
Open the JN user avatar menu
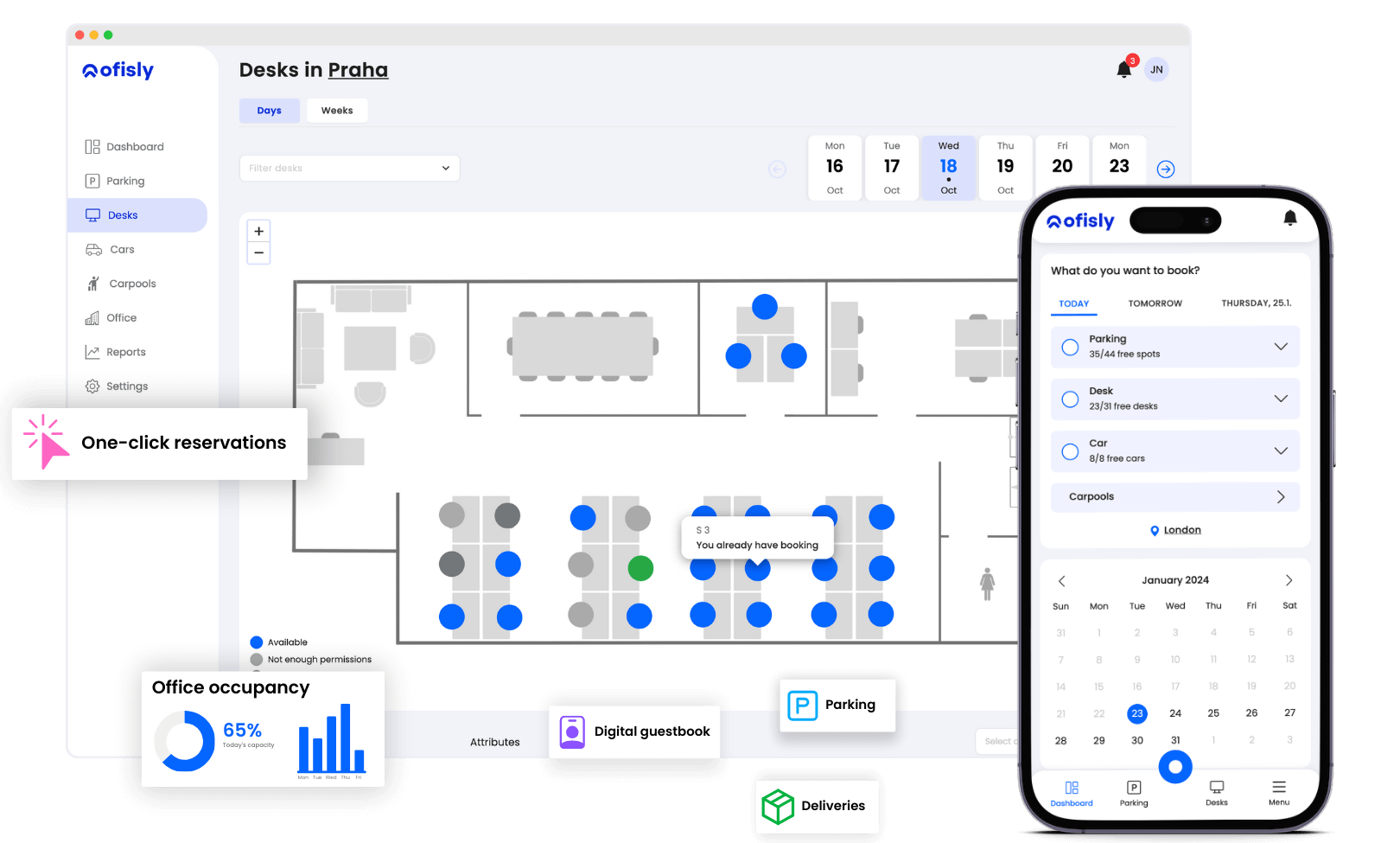coord(1156,69)
